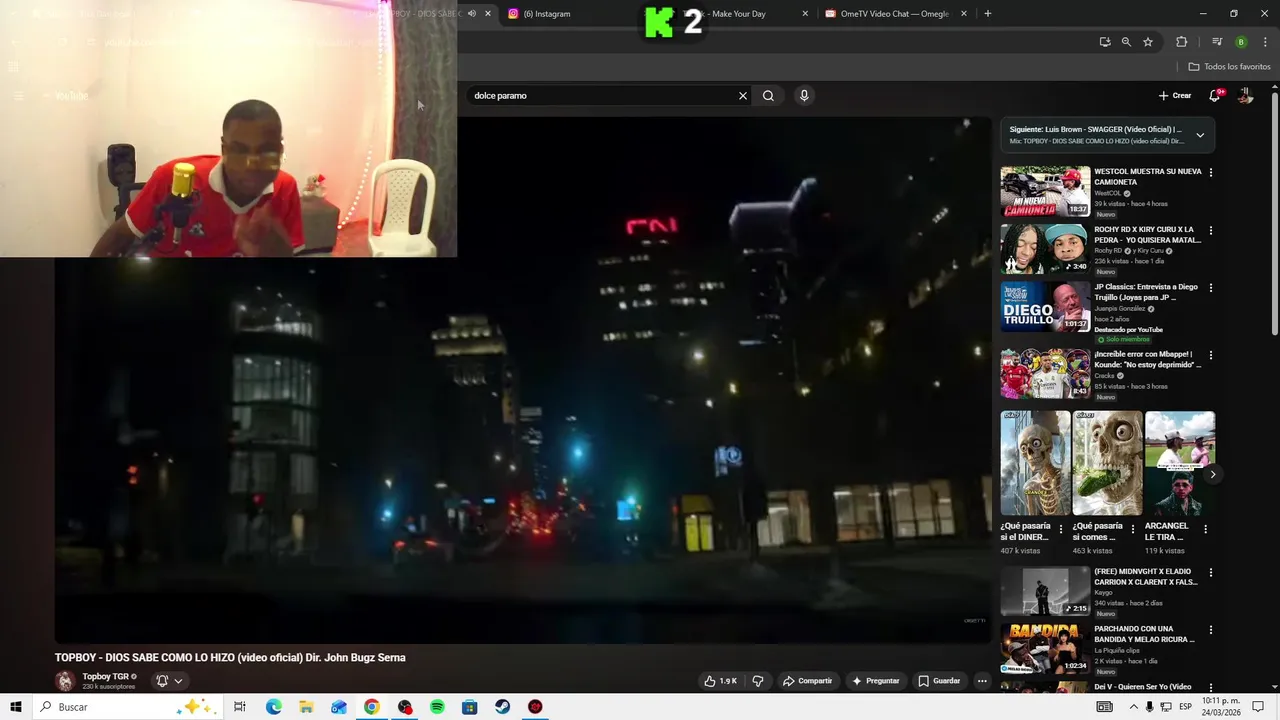Open YouTube notifications bell

1215,96
